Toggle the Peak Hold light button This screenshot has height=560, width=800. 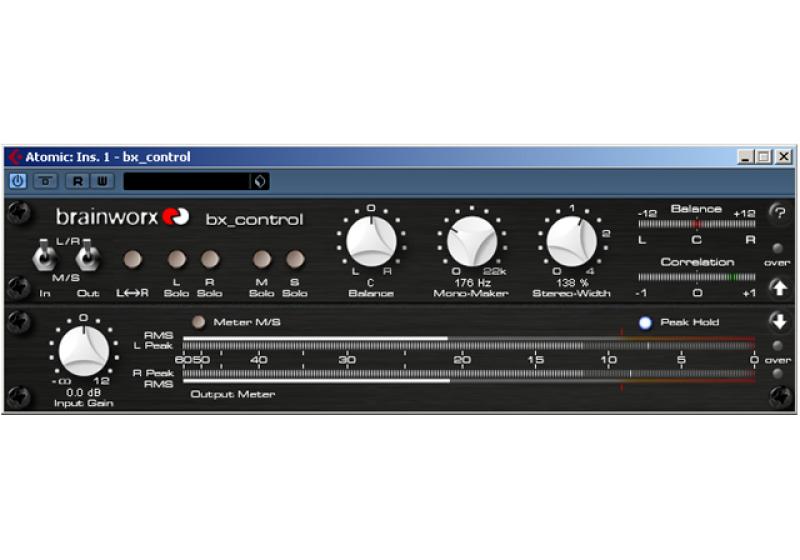[645, 322]
